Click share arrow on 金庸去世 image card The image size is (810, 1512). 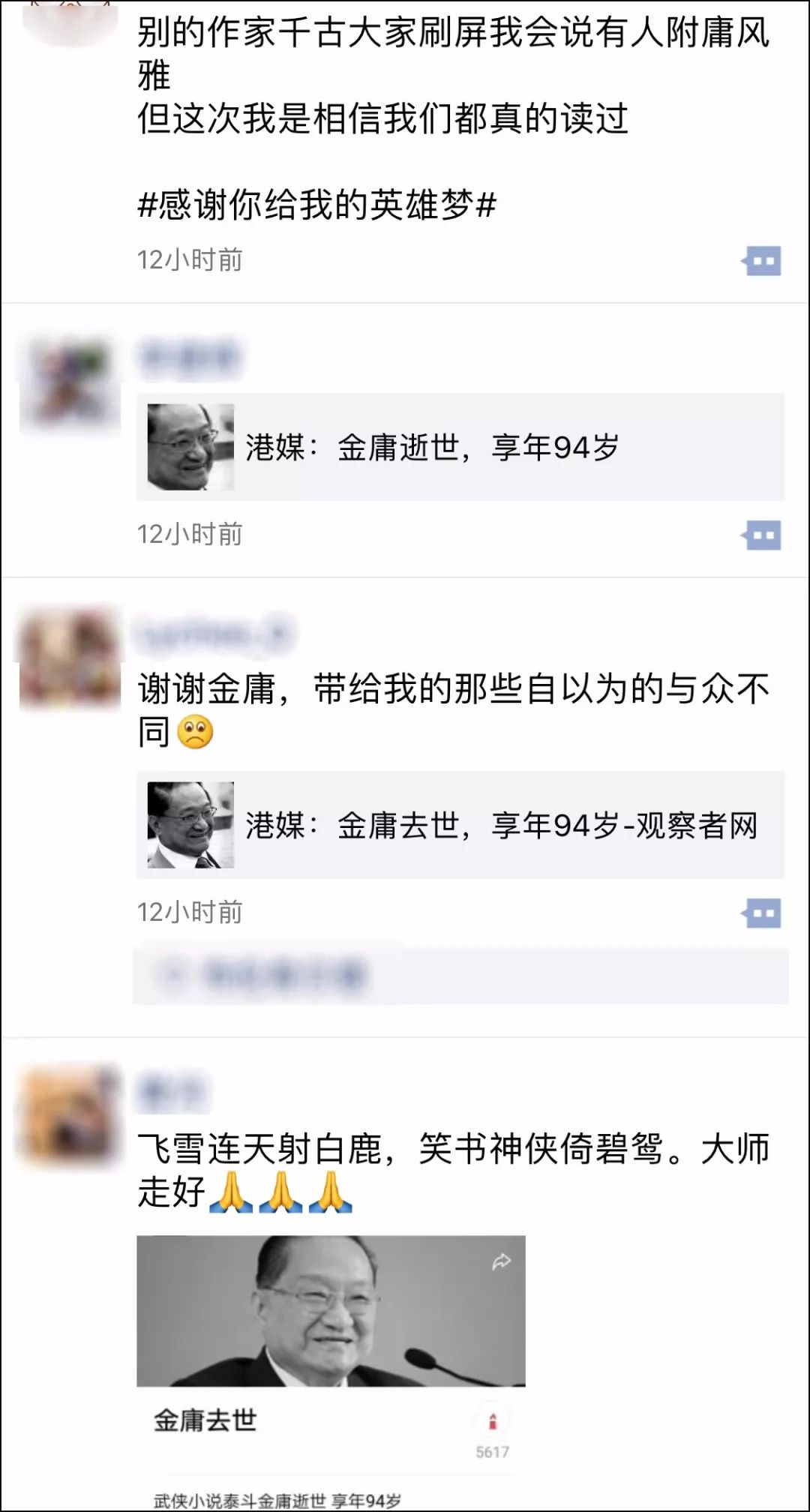coord(501,1261)
